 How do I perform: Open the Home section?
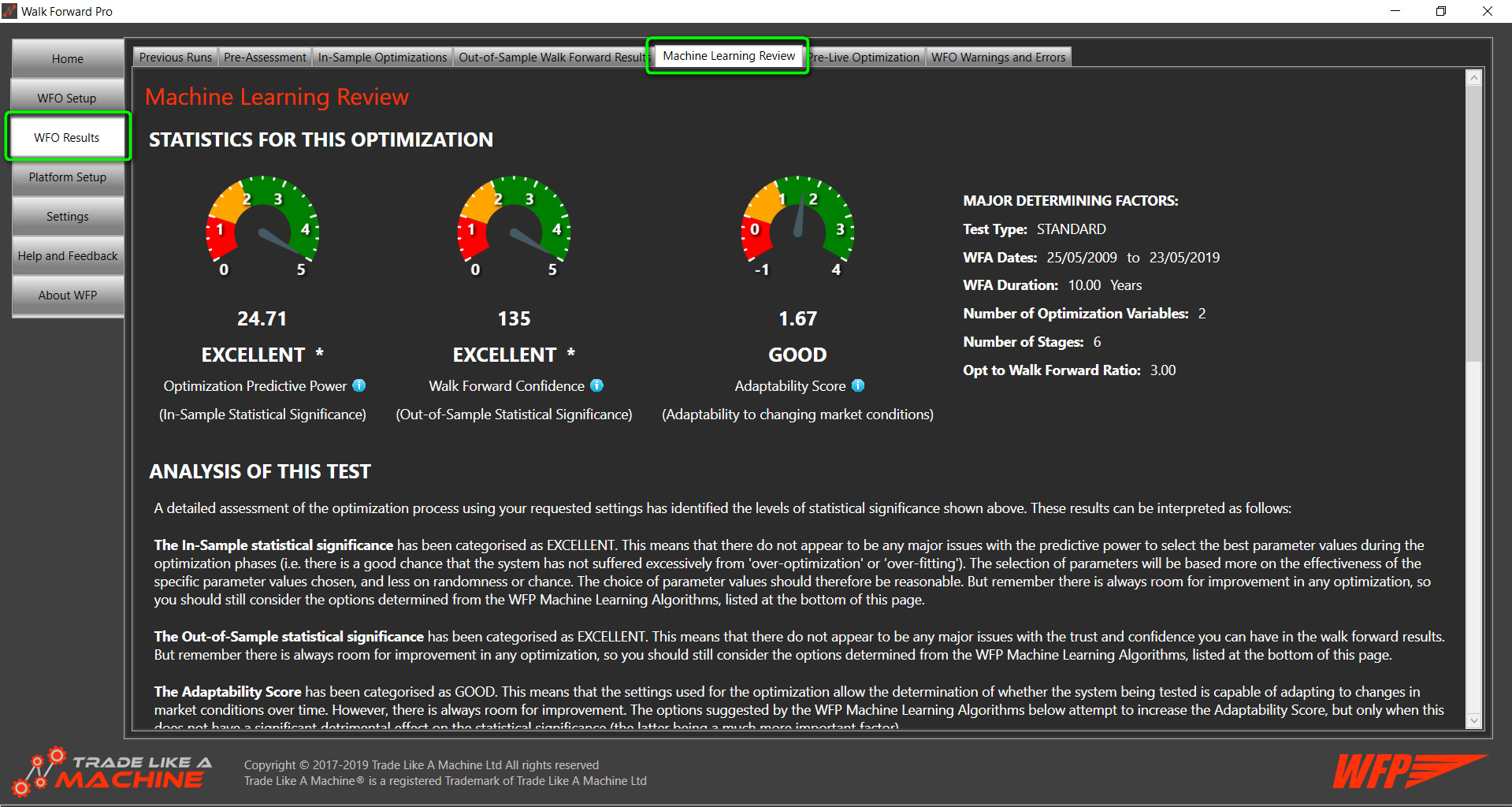point(68,58)
